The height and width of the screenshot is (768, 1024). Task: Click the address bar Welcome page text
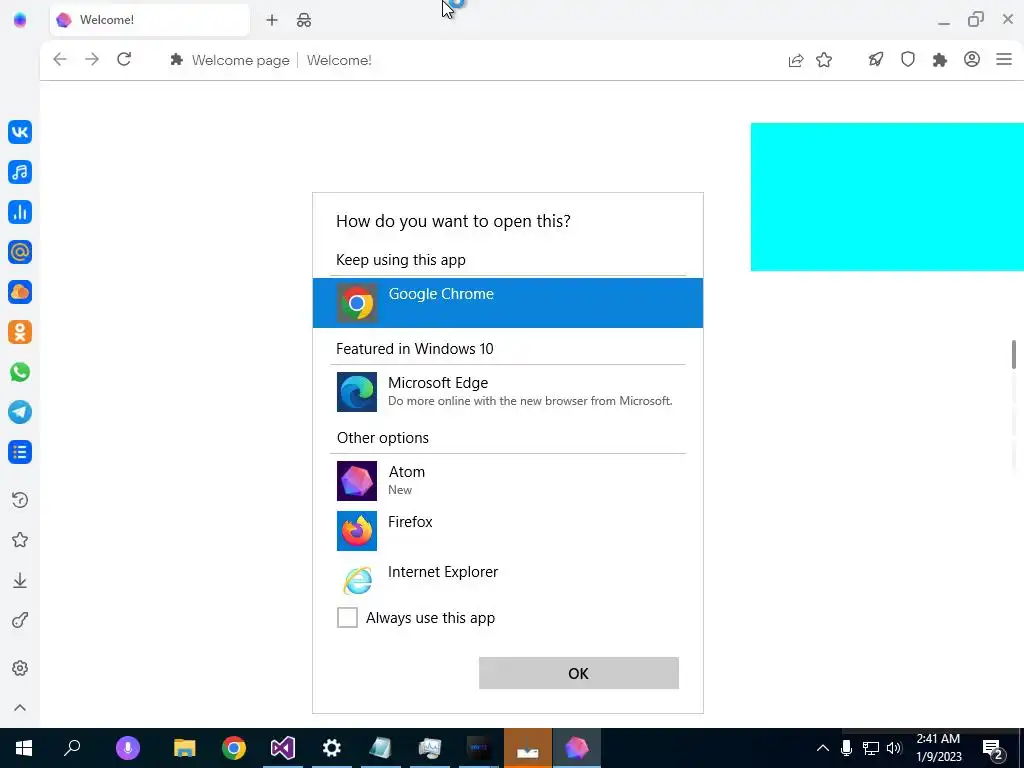point(240,60)
